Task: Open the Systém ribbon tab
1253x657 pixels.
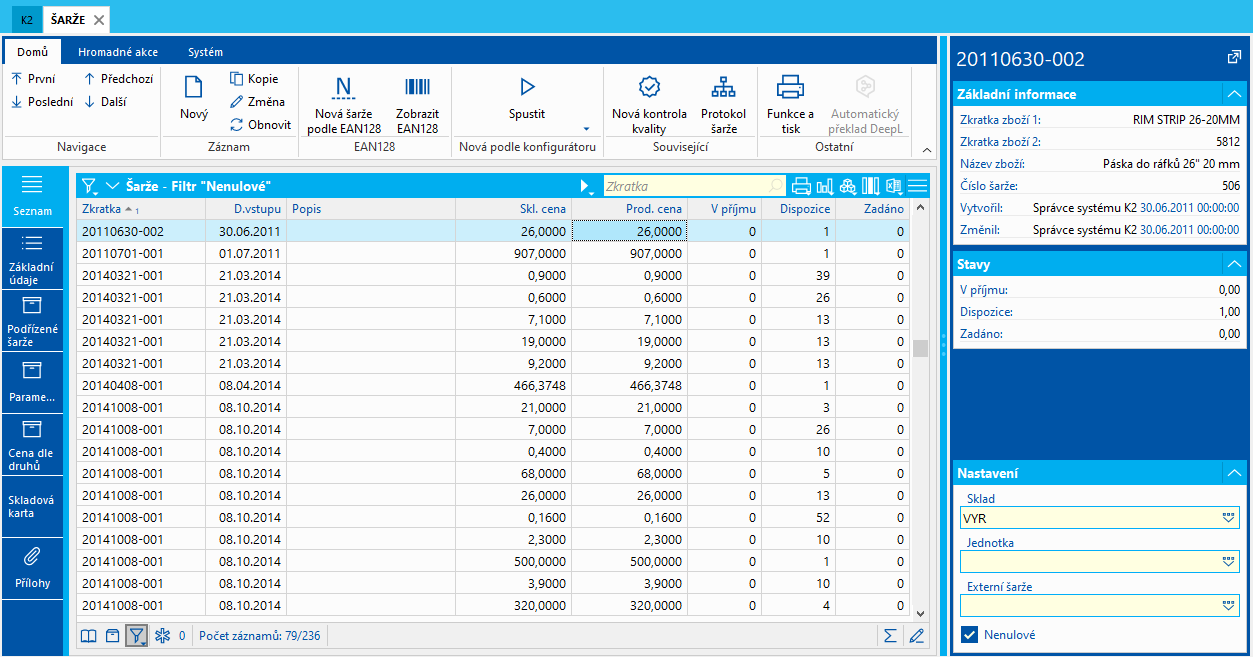Action: (x=205, y=52)
